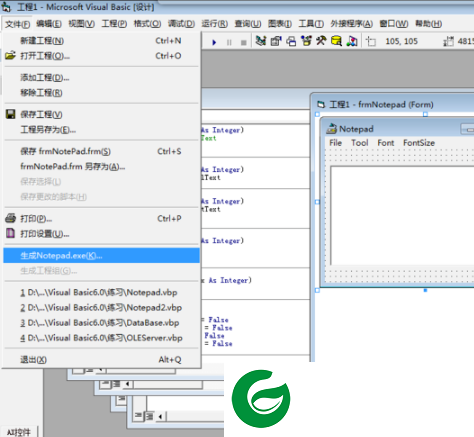Open the 图表(I) menu
This screenshot has height=437, width=474.
click(280, 24)
